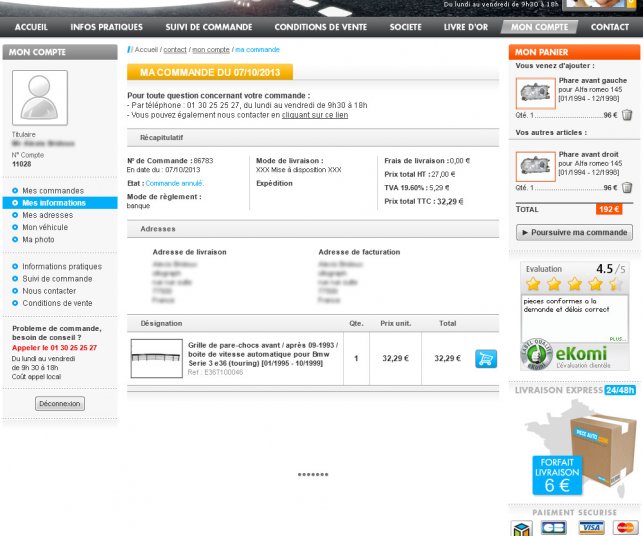643x536 pixels.
Task: Click the CB payment card icon
Action: pos(554,528)
